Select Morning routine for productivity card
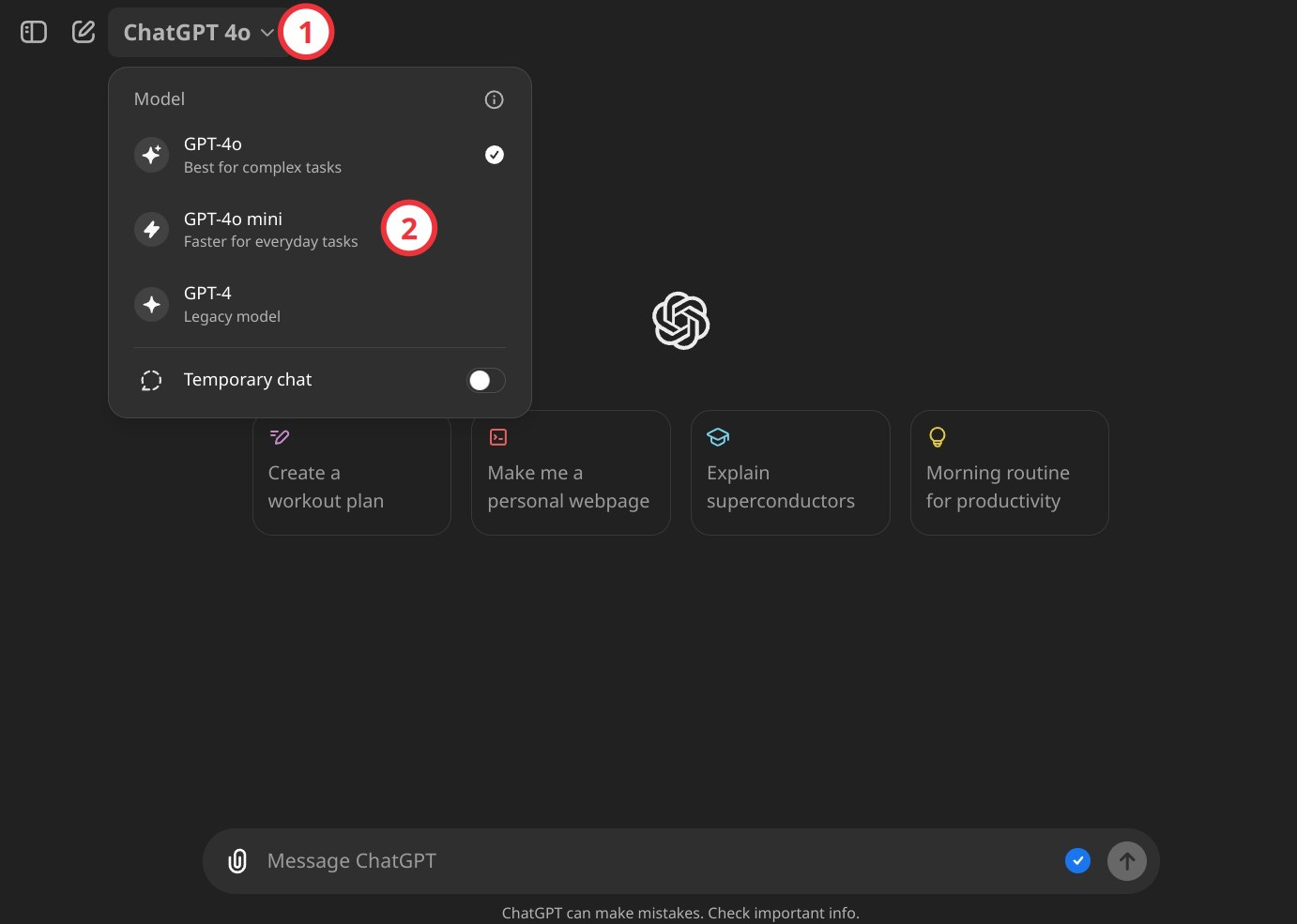This screenshot has width=1297, height=924. pyautogui.click(x=1010, y=473)
